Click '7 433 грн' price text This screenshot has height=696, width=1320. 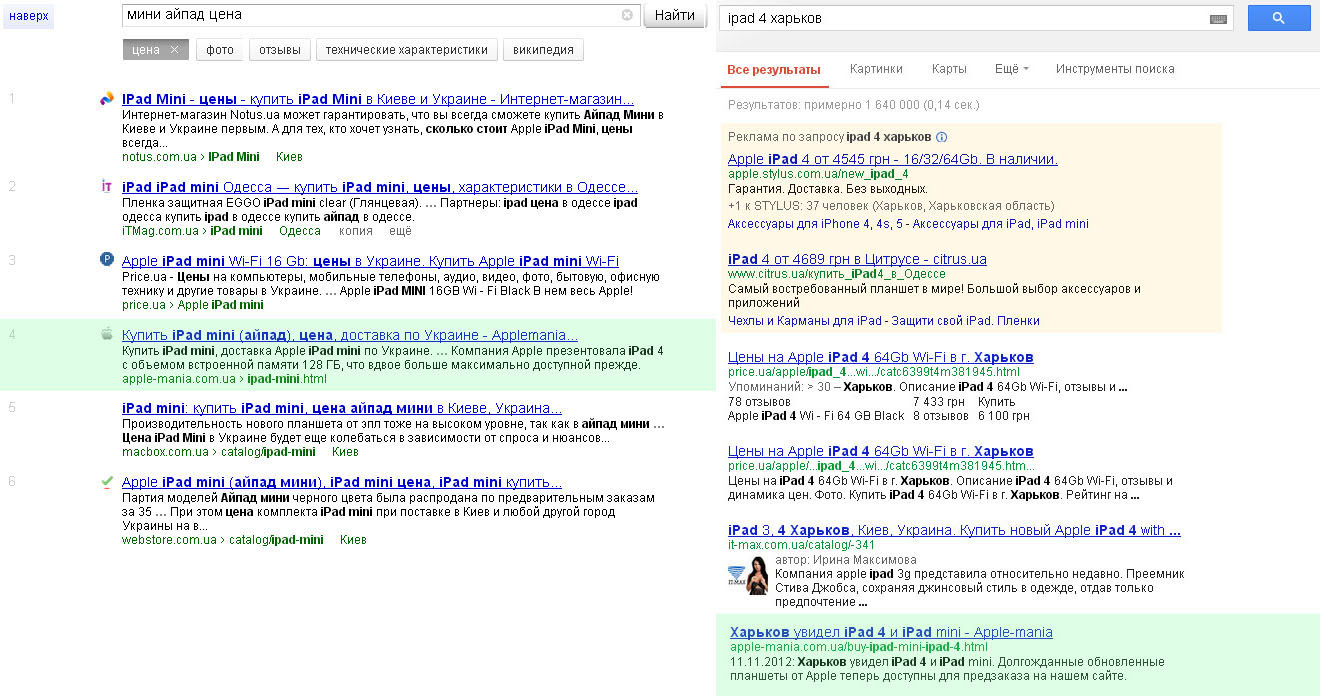point(939,401)
